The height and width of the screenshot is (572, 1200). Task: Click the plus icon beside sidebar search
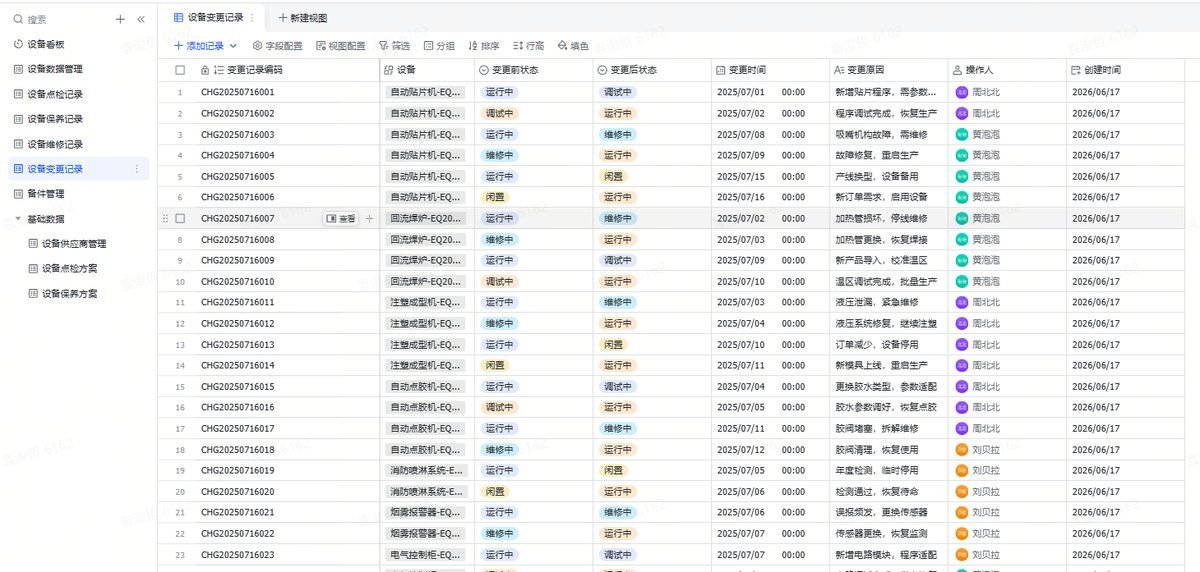click(121, 19)
